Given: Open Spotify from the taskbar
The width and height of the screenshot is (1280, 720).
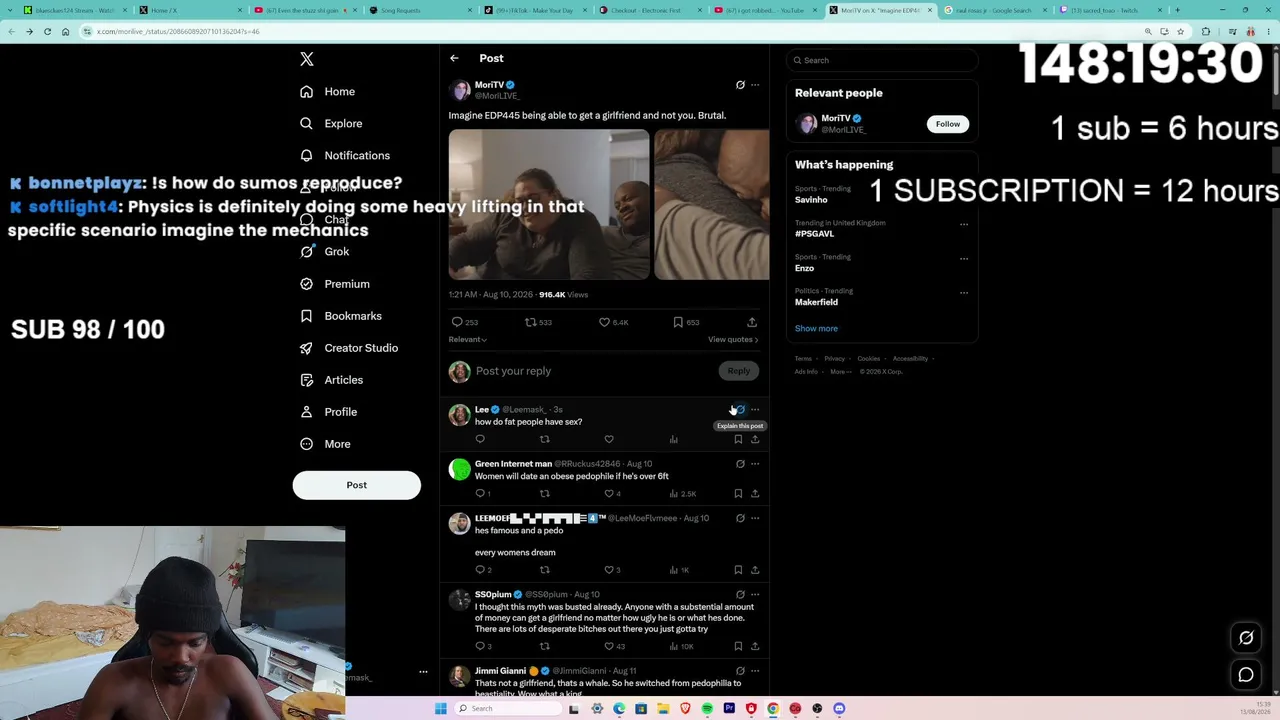Looking at the screenshot, I should tap(707, 709).
